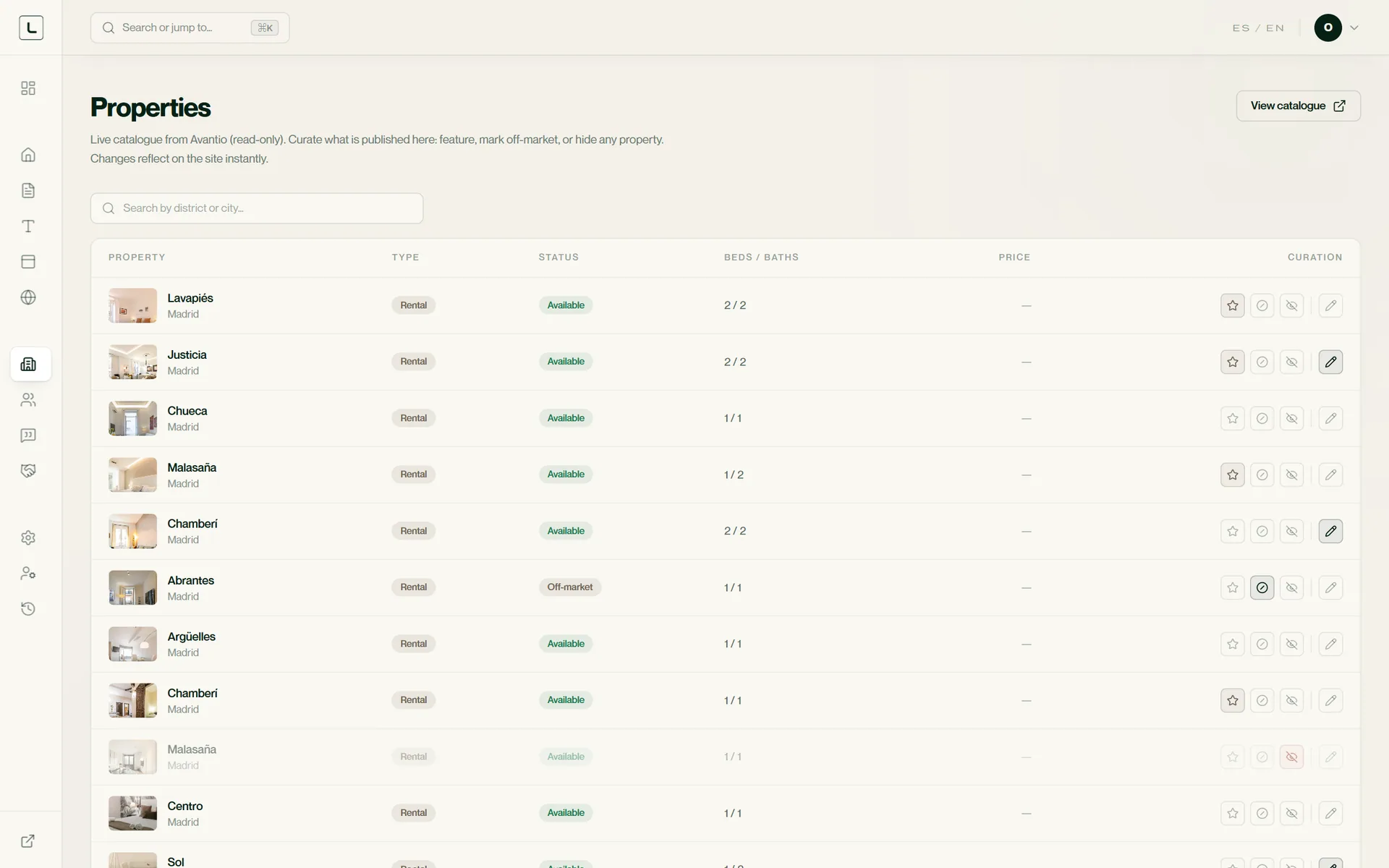
Task: Click the CURATION column header
Action: click(x=1314, y=258)
